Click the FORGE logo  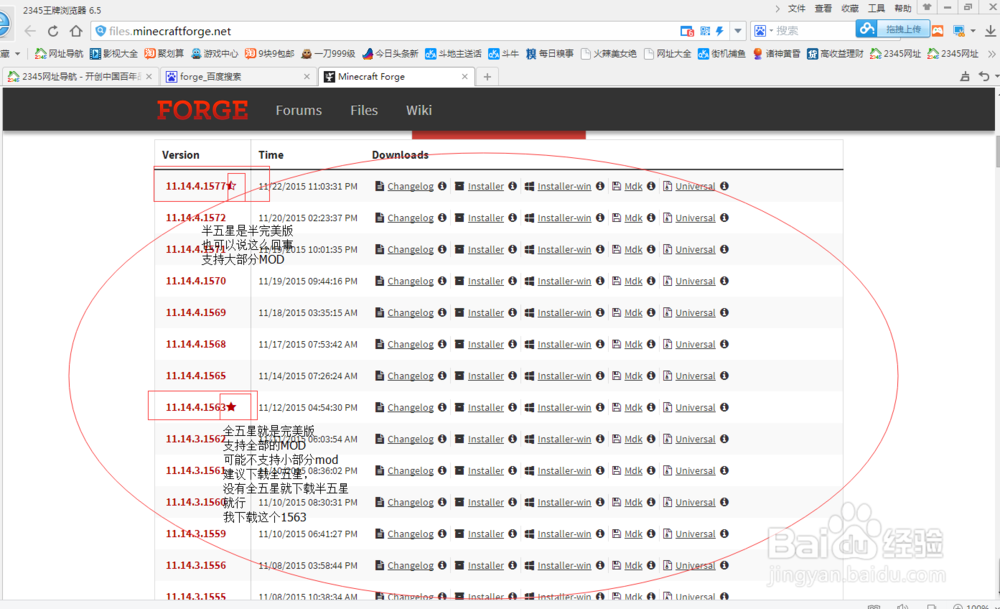tap(202, 110)
